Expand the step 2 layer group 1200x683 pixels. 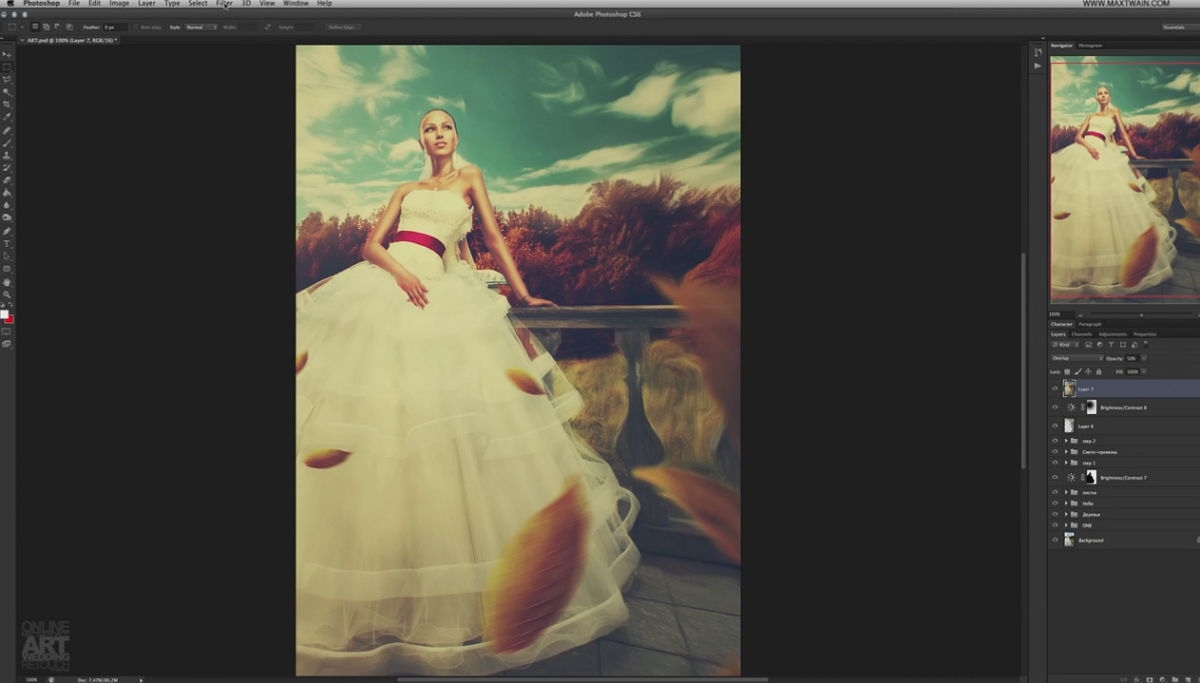point(1066,441)
